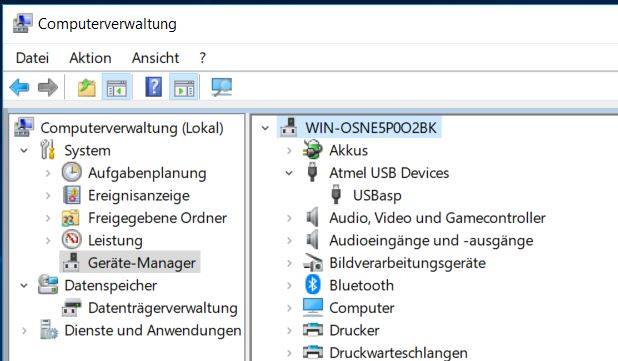Expand the Bildverarbeitungsgeräte category

click(x=289, y=263)
